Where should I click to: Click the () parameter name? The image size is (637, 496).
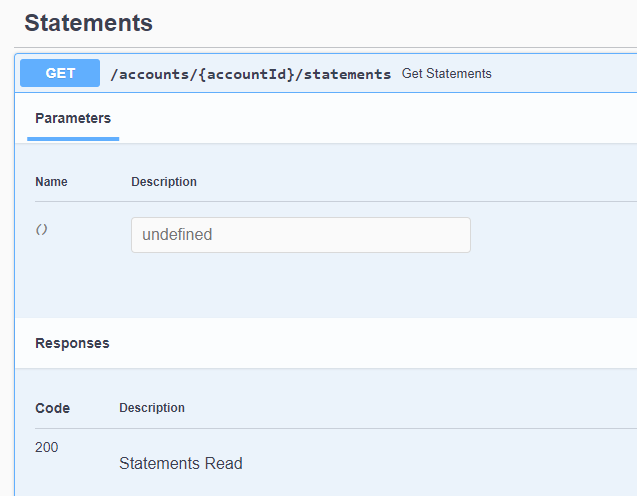pyautogui.click(x=41, y=230)
